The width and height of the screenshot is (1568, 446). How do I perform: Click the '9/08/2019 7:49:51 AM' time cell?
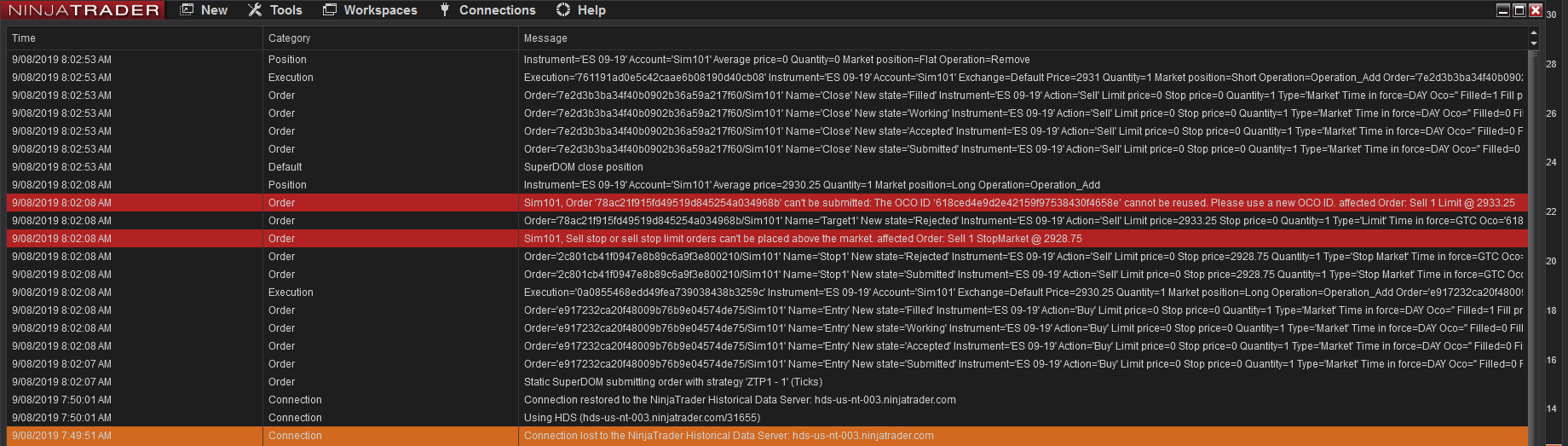click(x=135, y=436)
